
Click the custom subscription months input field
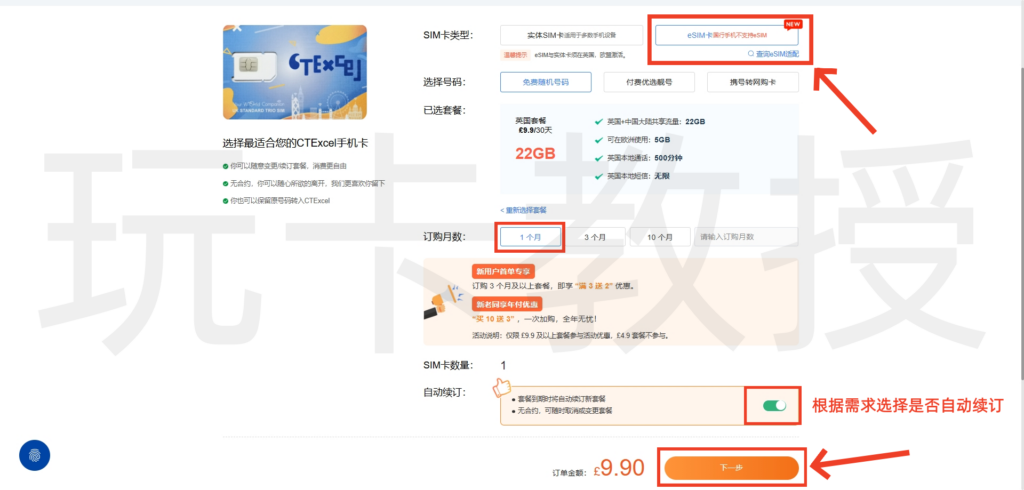(746, 237)
